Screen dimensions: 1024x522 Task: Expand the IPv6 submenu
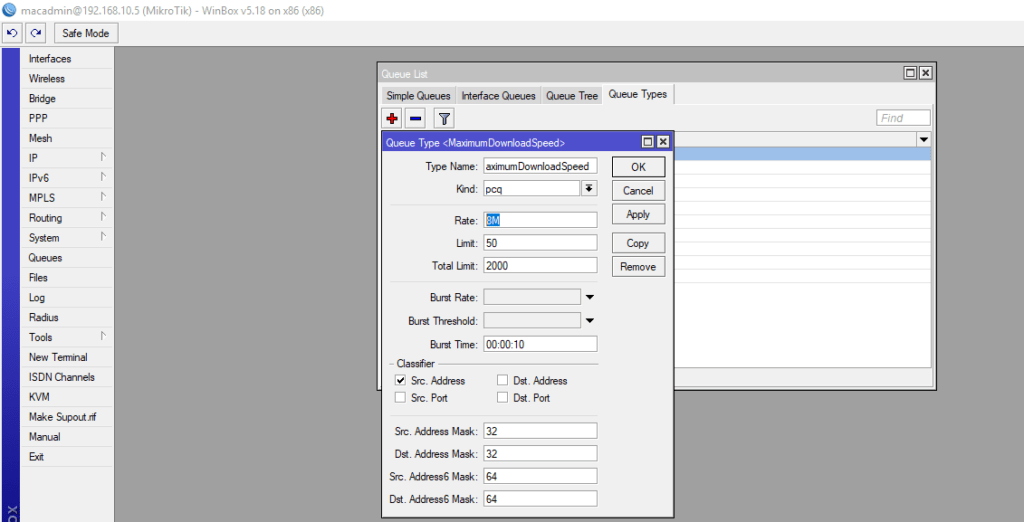[67, 178]
